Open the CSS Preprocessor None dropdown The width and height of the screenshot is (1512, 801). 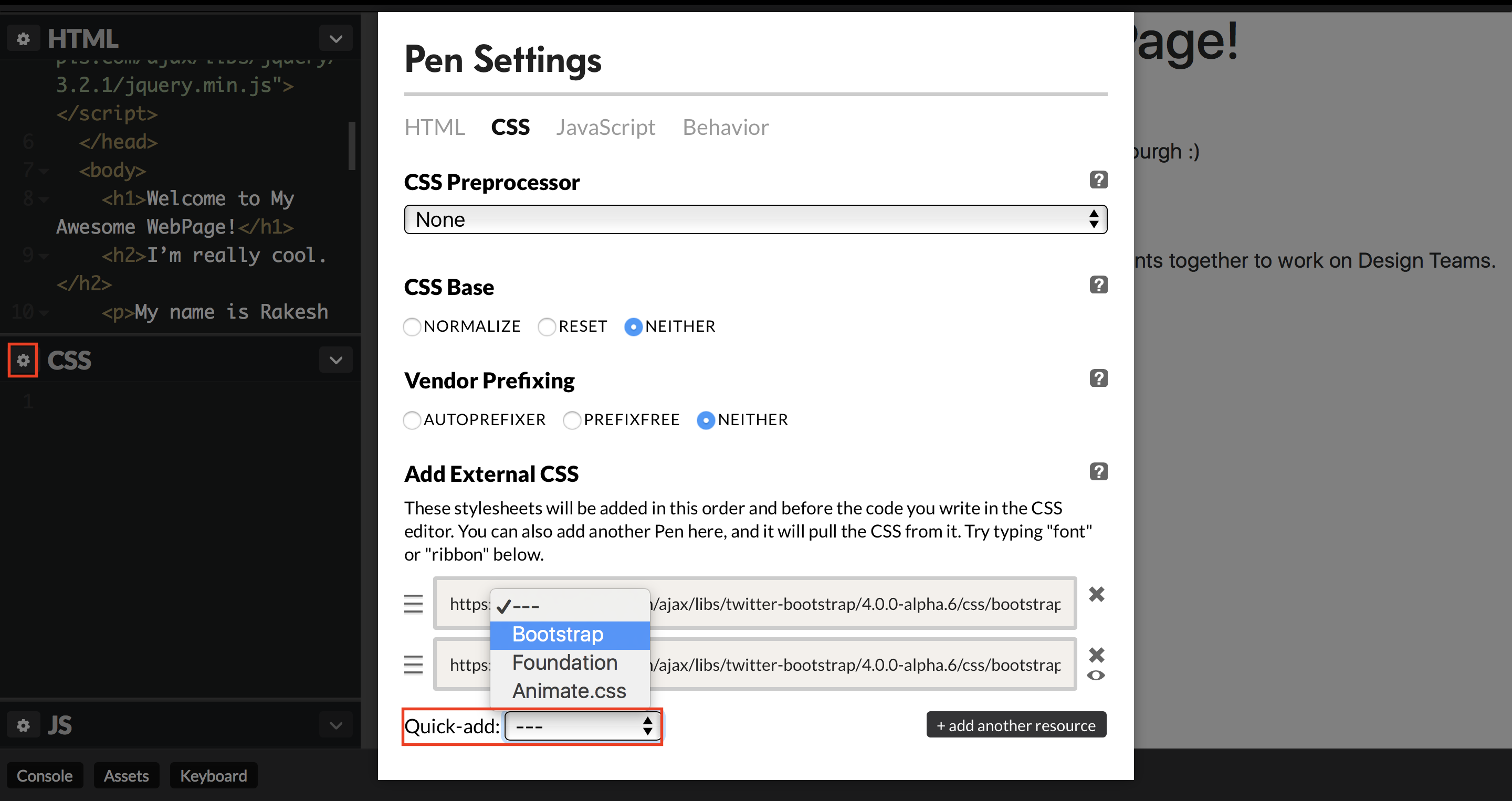[x=755, y=219]
